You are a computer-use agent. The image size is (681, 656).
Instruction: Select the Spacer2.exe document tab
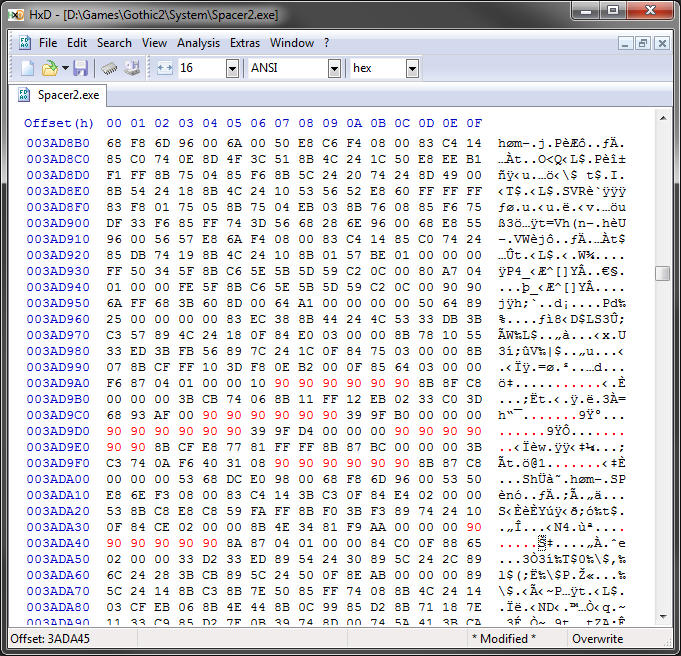[x=59, y=95]
